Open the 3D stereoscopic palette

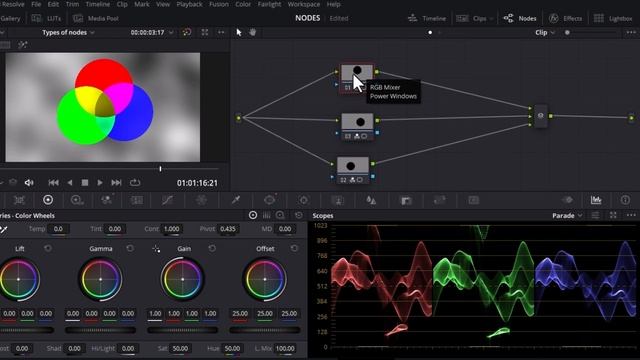(473, 200)
